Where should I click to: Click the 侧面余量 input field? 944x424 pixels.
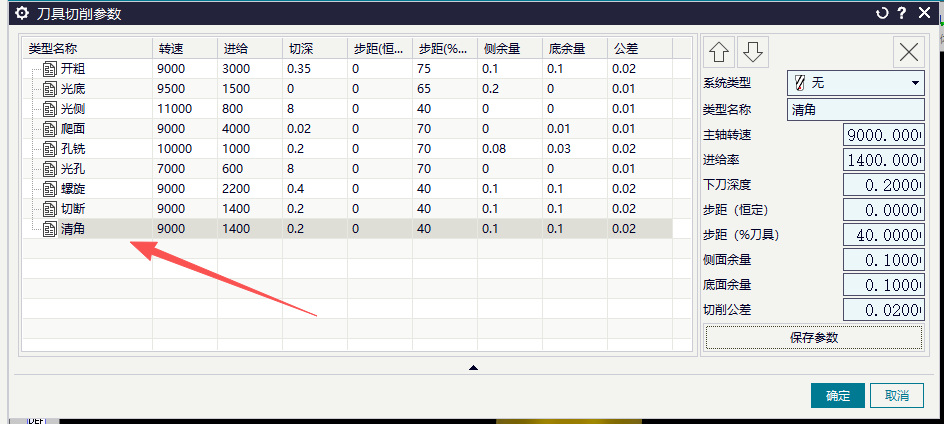(883, 260)
